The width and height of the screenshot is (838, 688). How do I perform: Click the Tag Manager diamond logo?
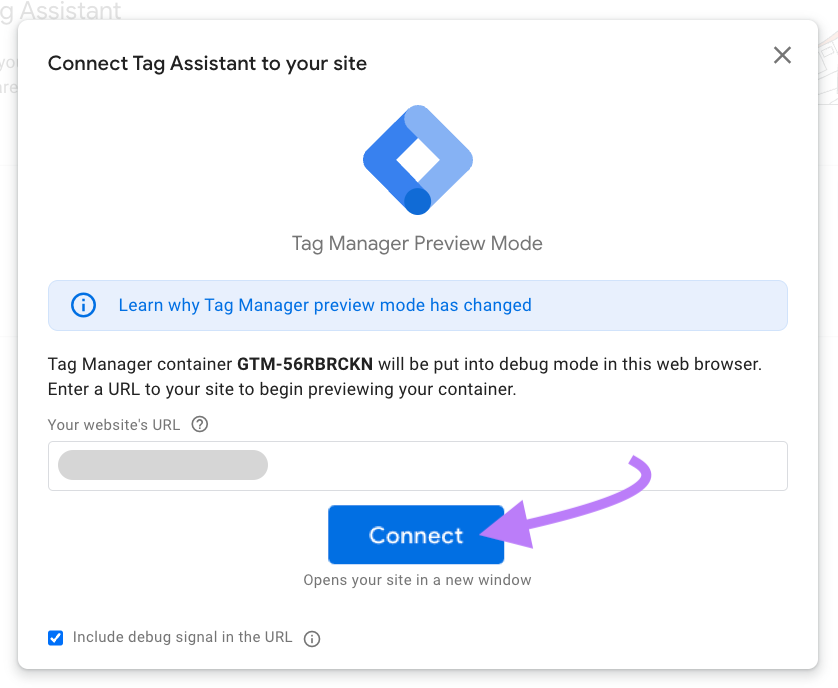(x=416, y=158)
